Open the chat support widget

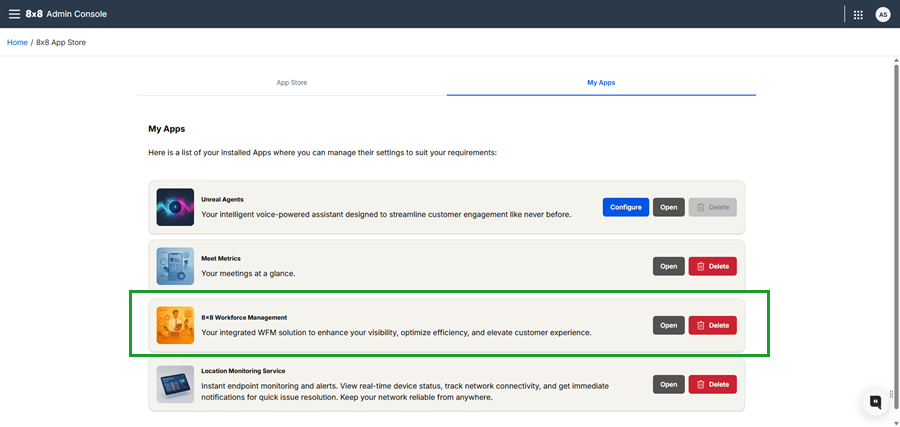point(875,401)
